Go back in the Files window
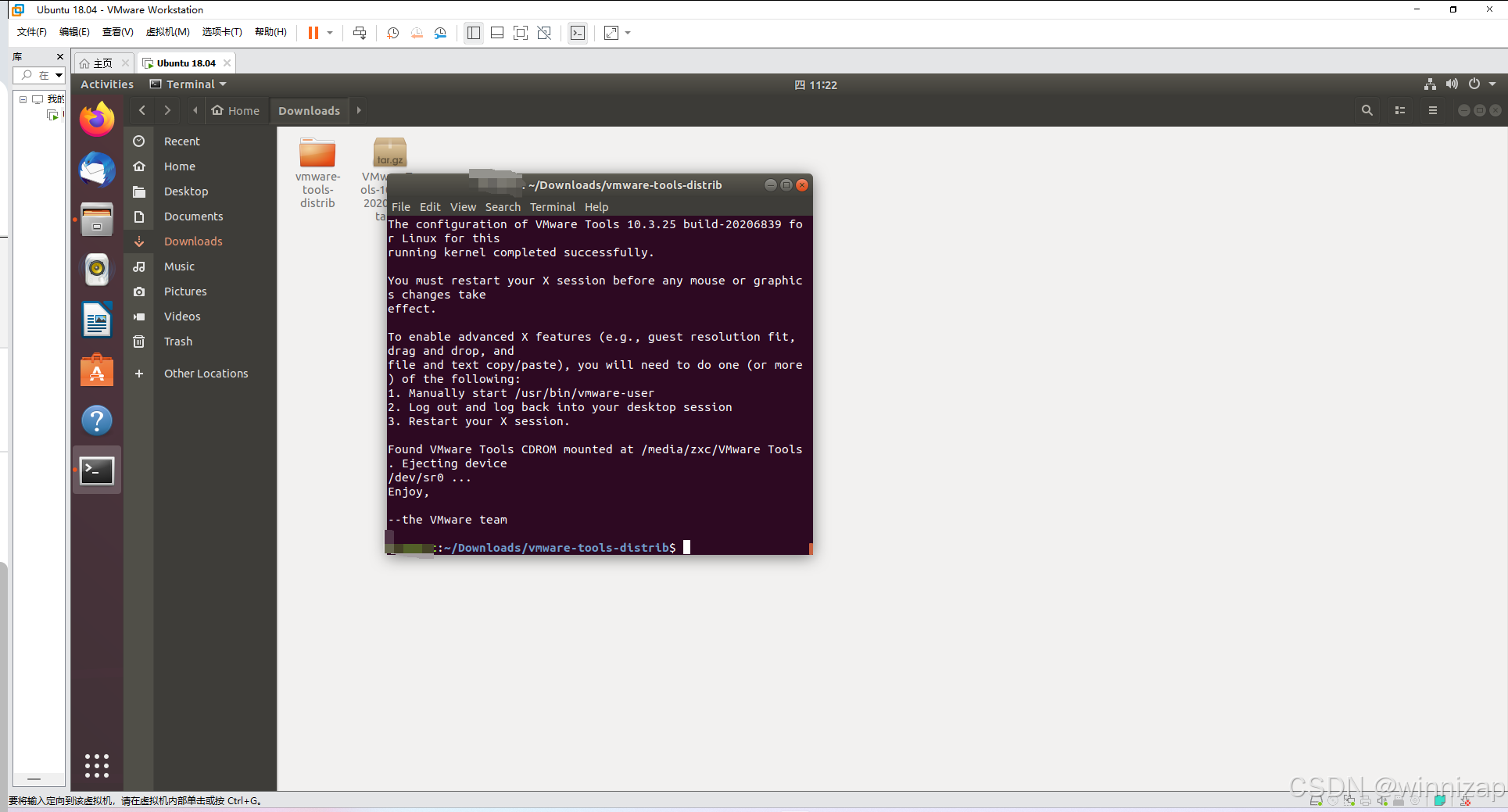The height and width of the screenshot is (812, 1508). [142, 110]
